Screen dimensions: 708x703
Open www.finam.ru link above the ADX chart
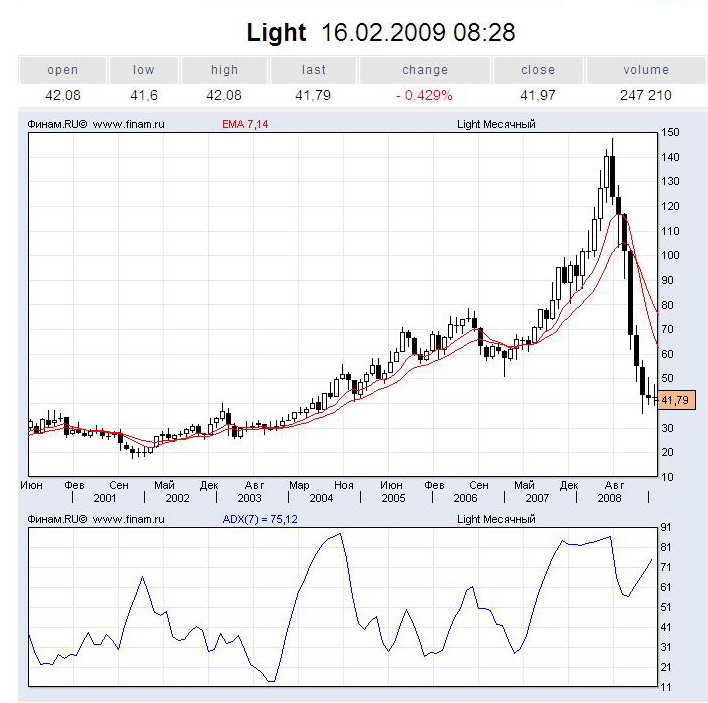coord(127,519)
